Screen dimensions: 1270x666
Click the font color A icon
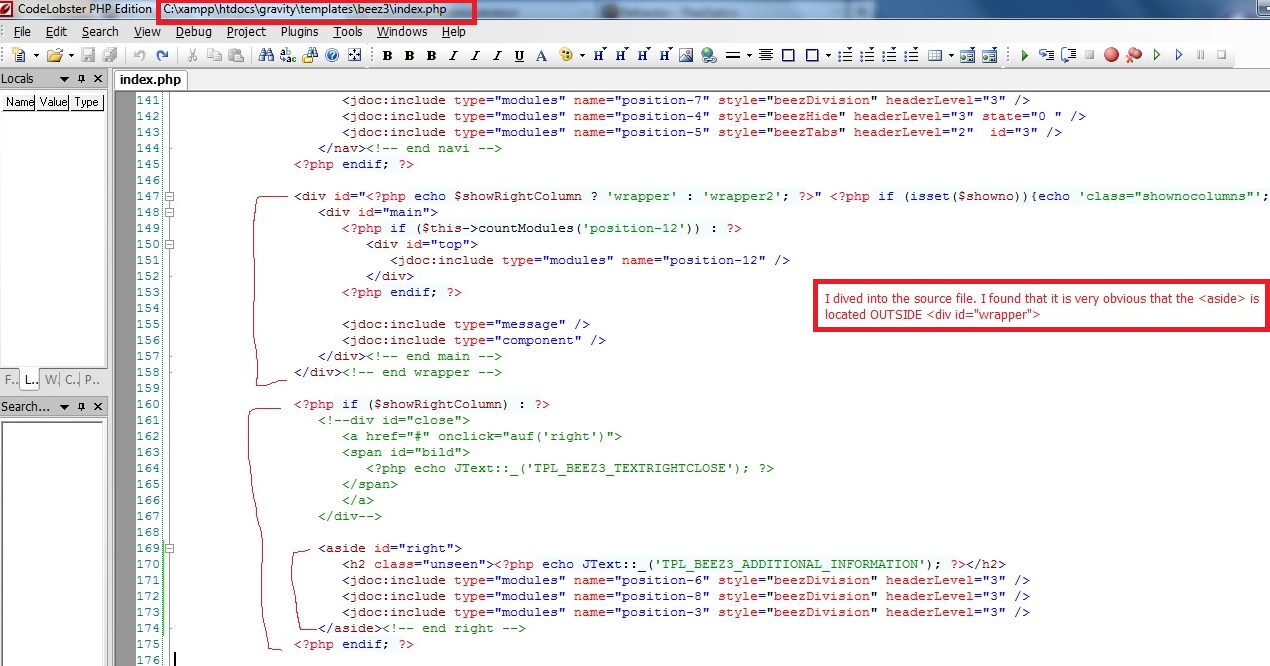point(541,55)
